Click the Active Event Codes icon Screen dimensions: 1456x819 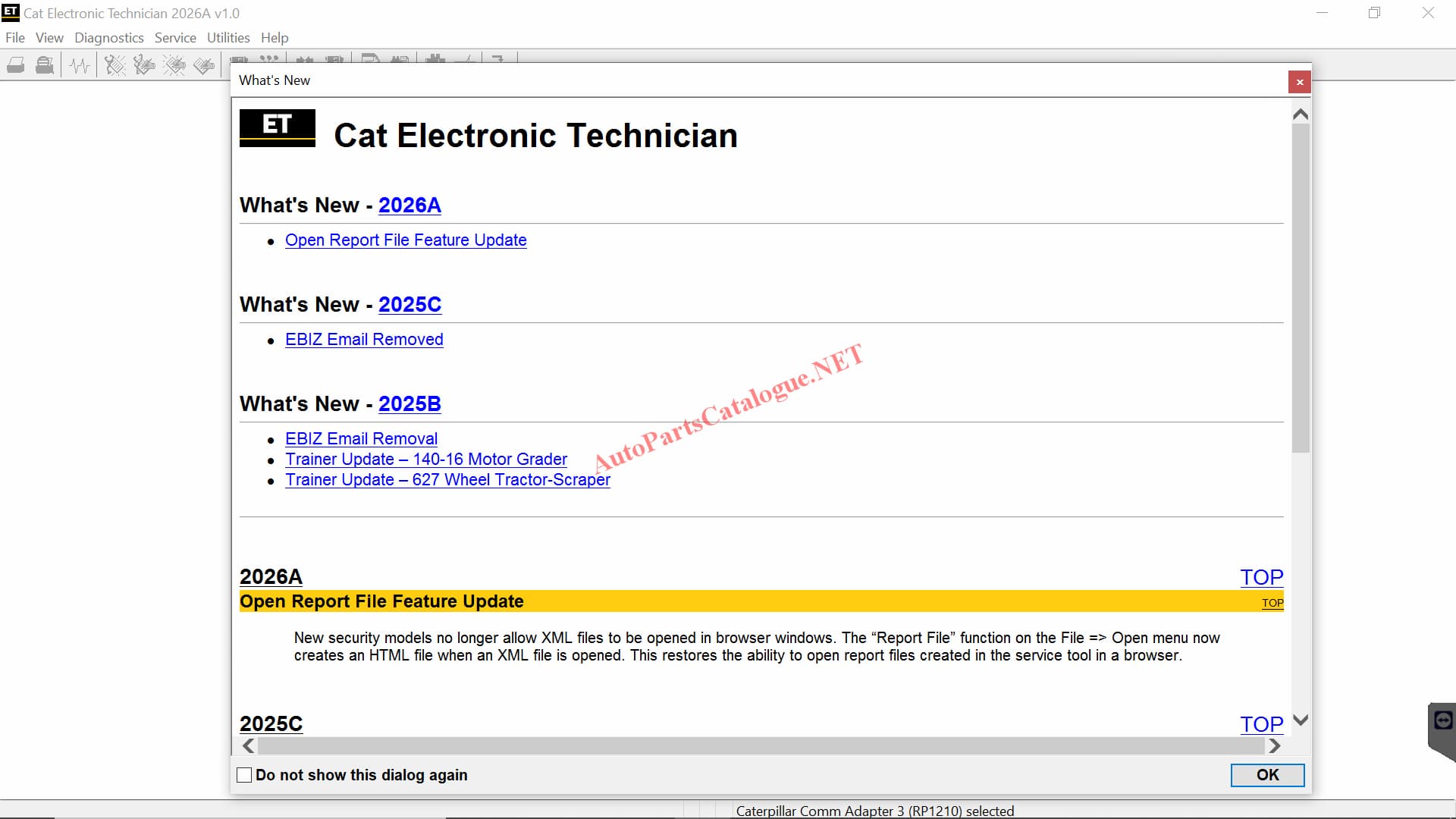point(174,66)
